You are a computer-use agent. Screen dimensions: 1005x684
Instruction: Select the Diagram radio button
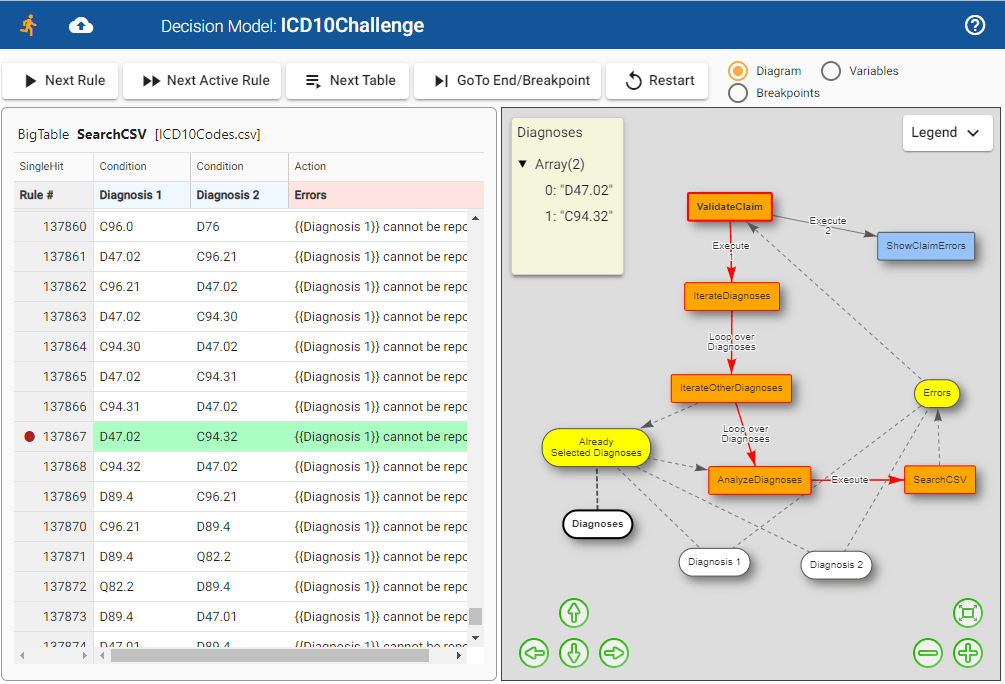pos(738,71)
